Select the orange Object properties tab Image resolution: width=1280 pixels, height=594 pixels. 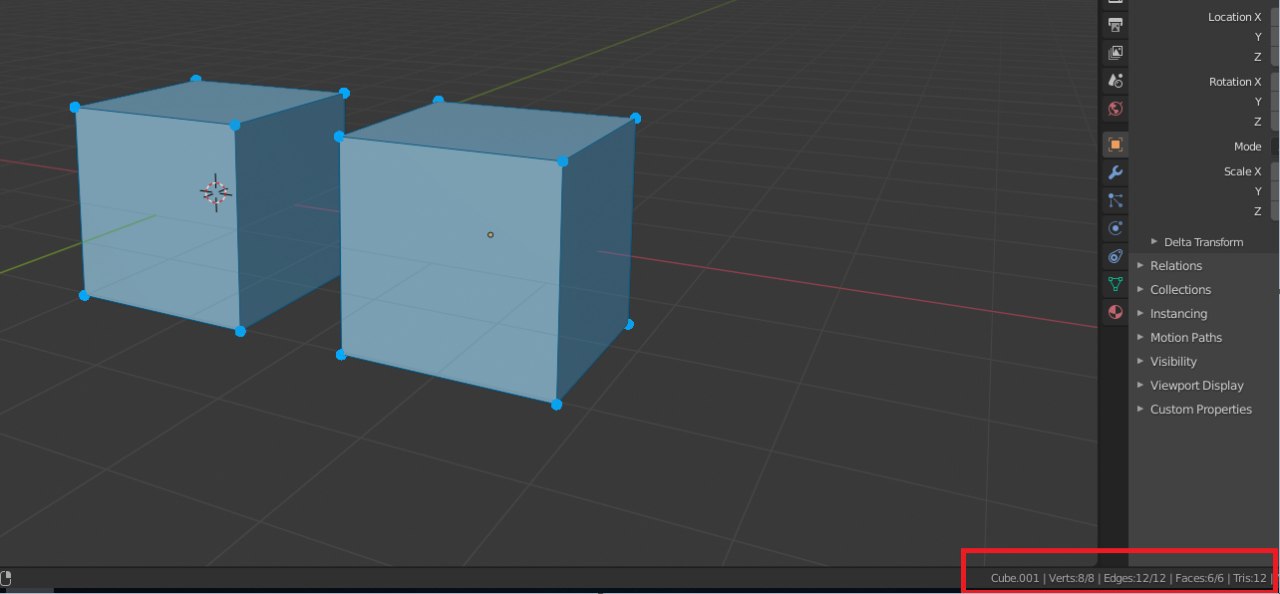[x=1116, y=145]
